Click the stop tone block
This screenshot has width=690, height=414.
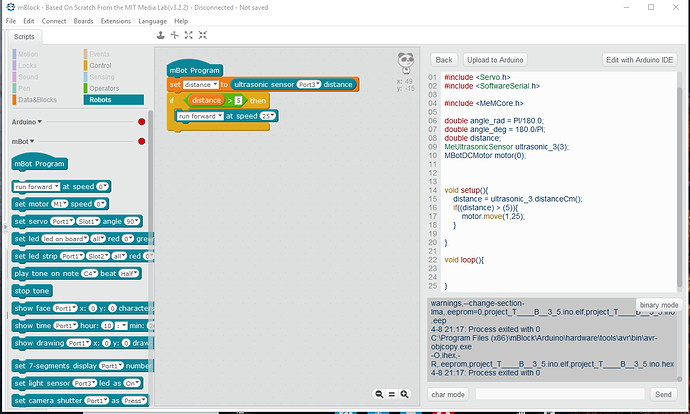point(32,291)
